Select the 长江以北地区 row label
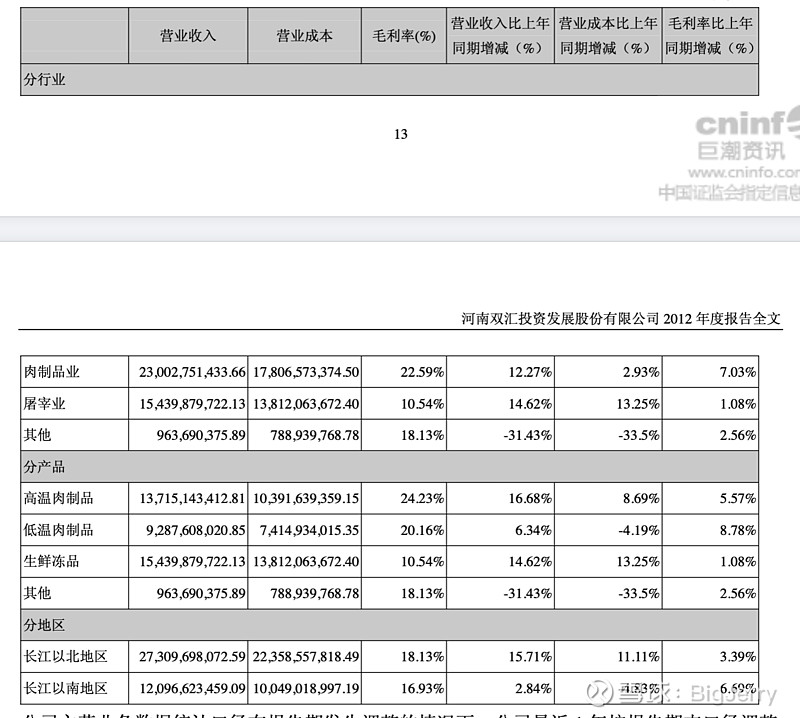This screenshot has height=718, width=800. click(65, 656)
